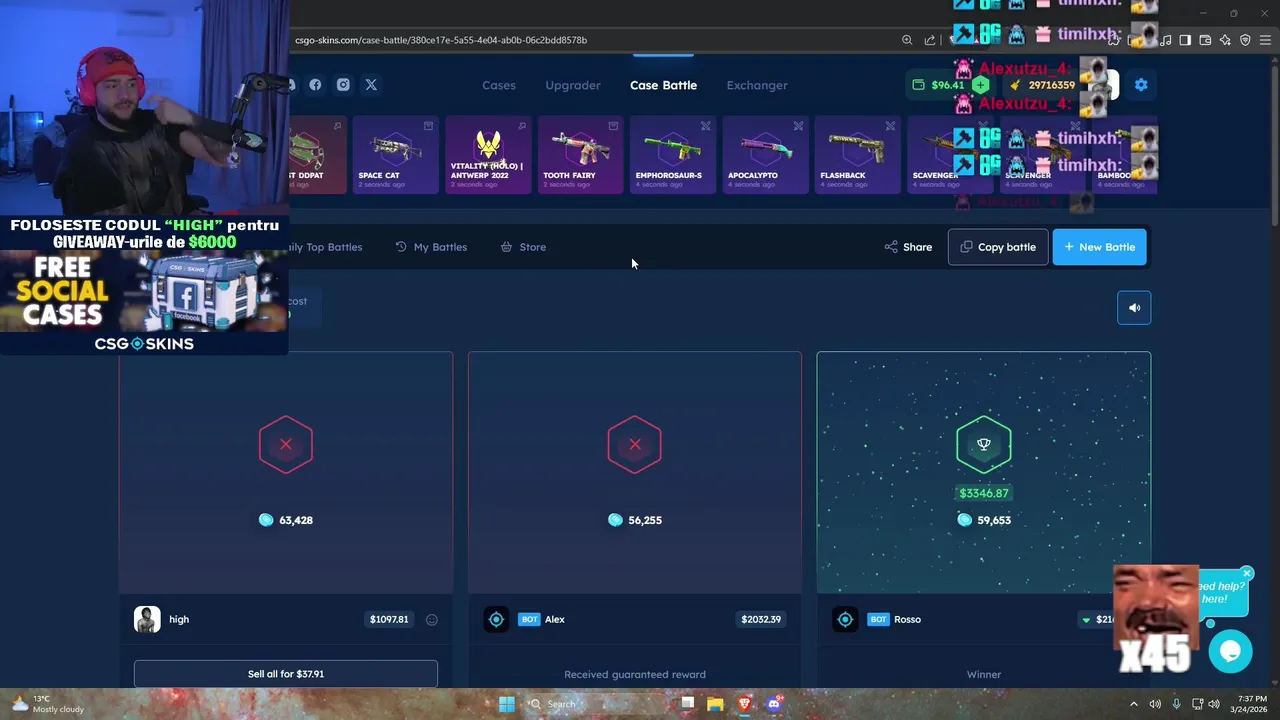The height and width of the screenshot is (720, 1280).
Task: Open the browser hamburger menu
Action: (1266, 40)
